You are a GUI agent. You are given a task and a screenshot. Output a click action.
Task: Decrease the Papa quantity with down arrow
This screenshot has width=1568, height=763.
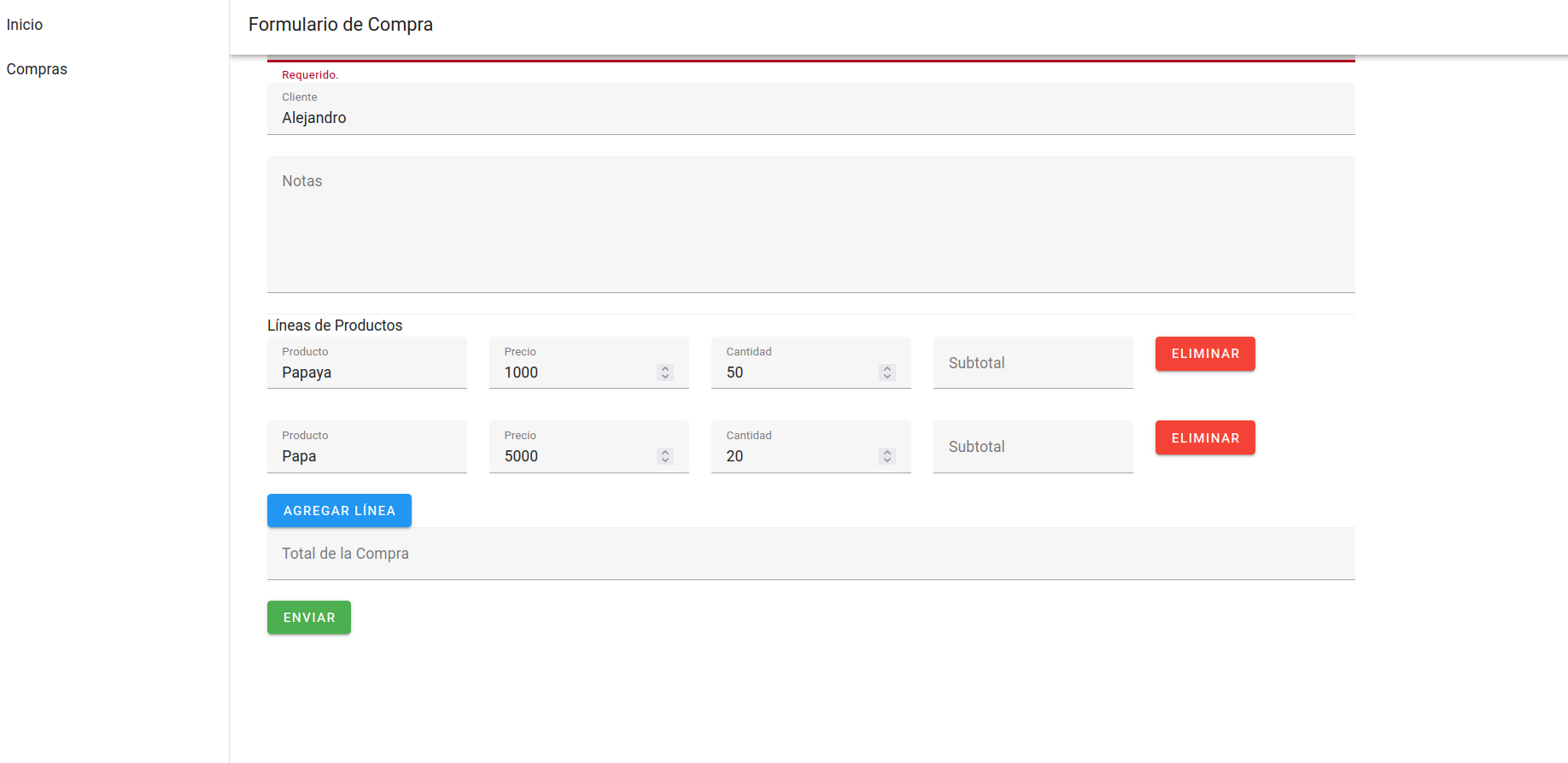pos(887,460)
